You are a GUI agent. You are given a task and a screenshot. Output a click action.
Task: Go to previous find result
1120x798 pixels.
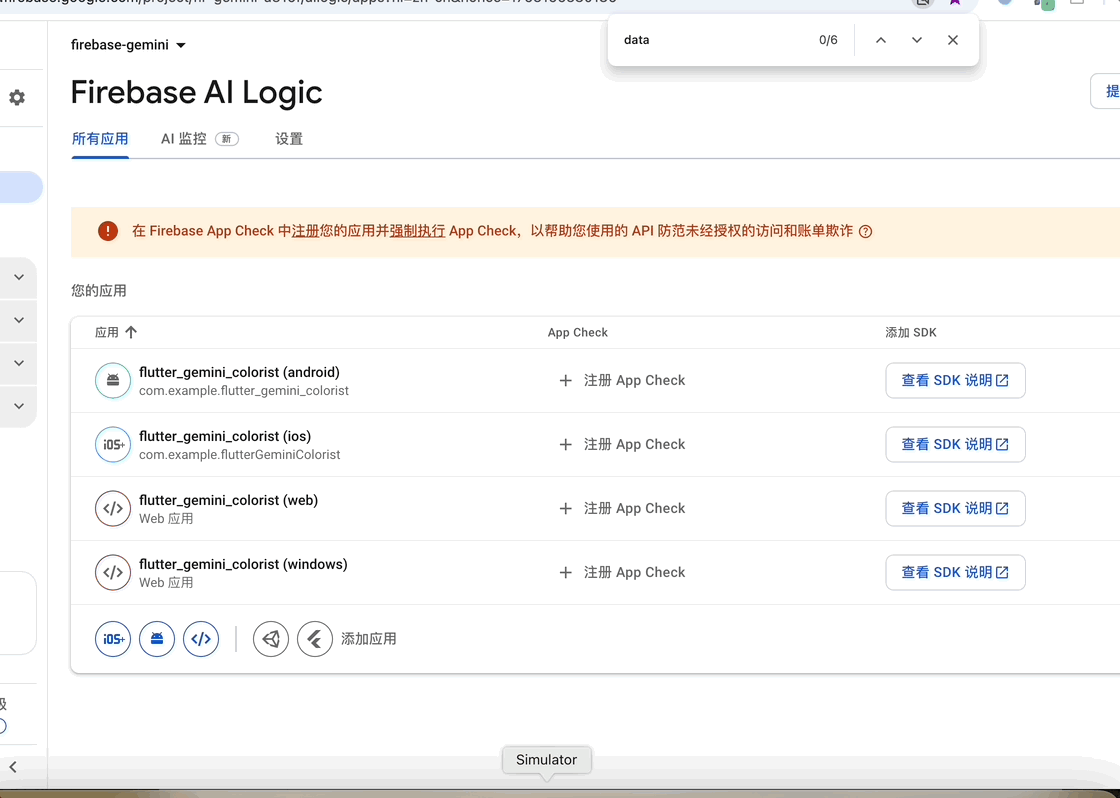click(881, 40)
